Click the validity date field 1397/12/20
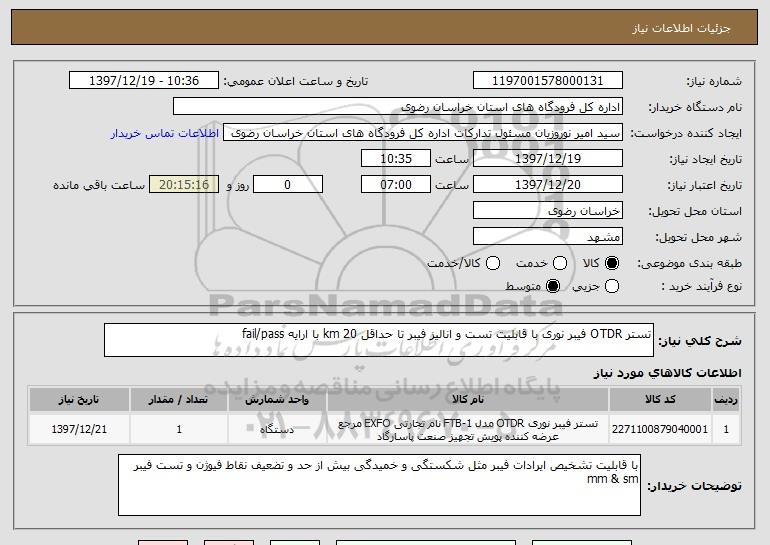 click(548, 185)
